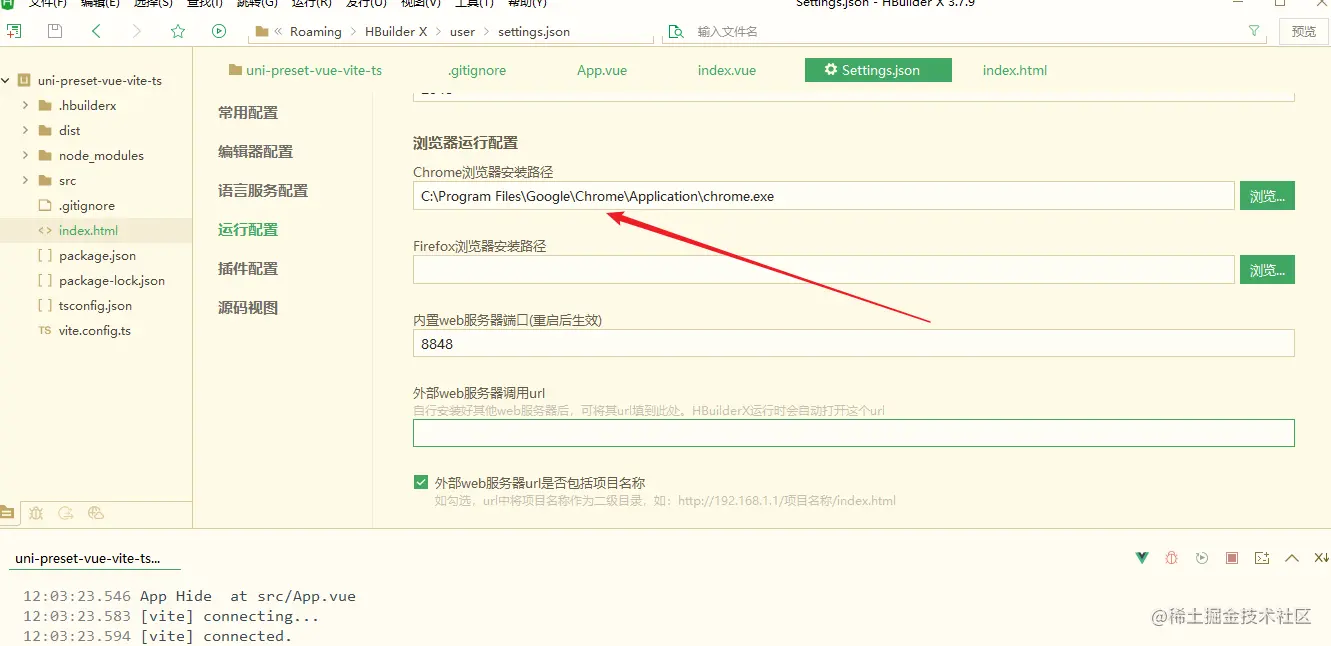Stop running with the red square icon
Screen dimensions: 1331x646
coord(1232,558)
